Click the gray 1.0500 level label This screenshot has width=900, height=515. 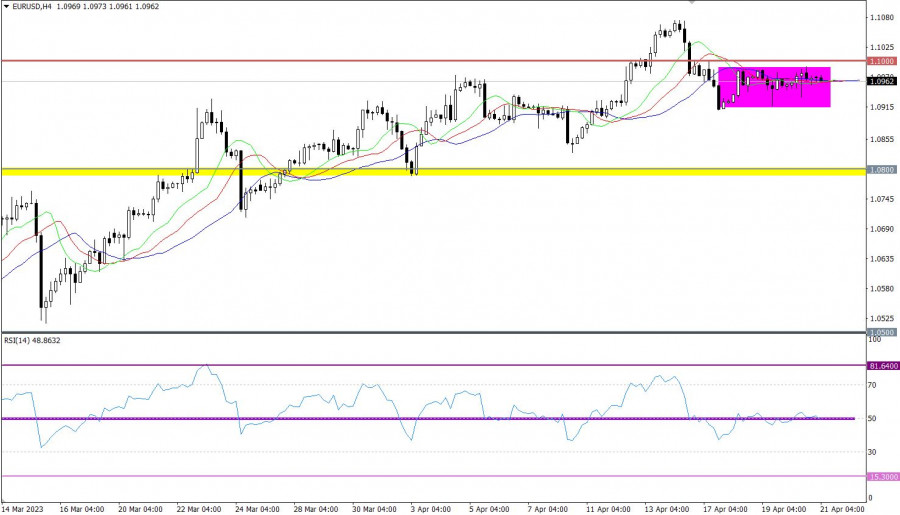tap(882, 332)
